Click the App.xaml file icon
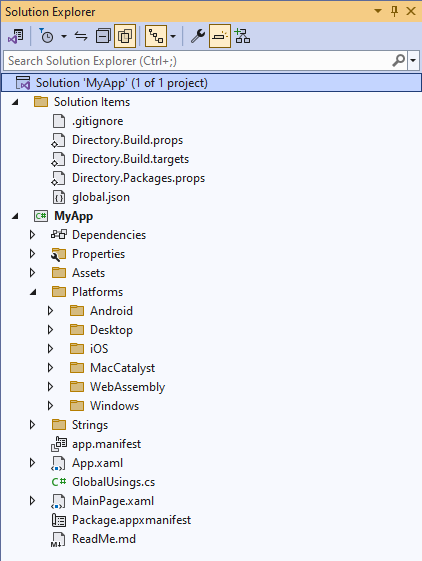422x561 pixels. (58, 463)
